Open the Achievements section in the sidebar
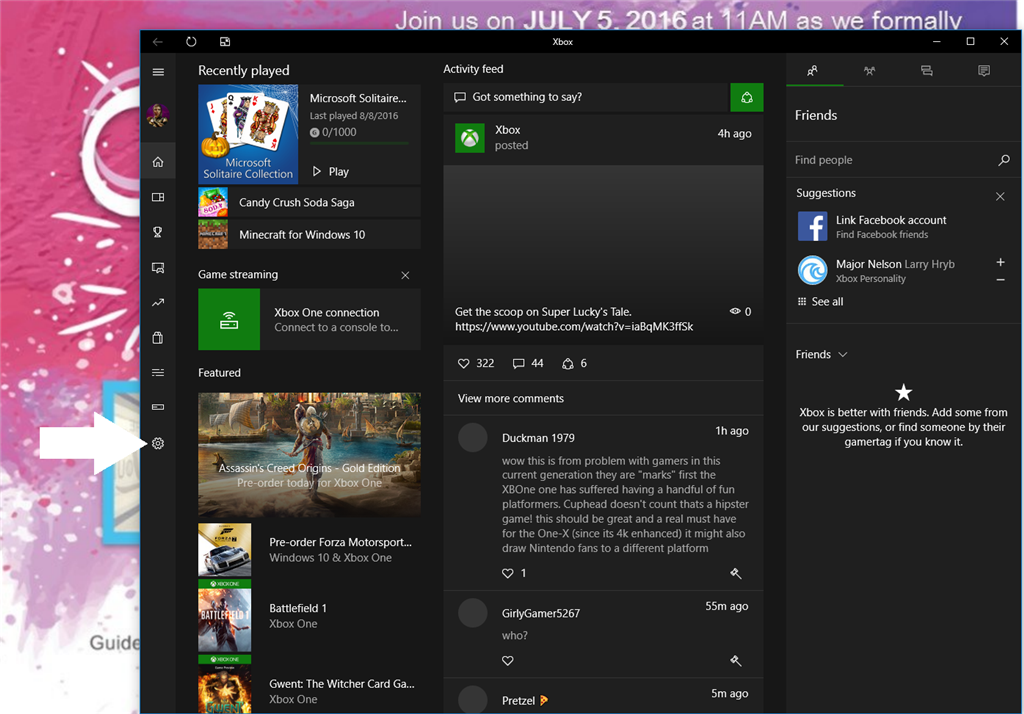1024x714 pixels. 158,231
